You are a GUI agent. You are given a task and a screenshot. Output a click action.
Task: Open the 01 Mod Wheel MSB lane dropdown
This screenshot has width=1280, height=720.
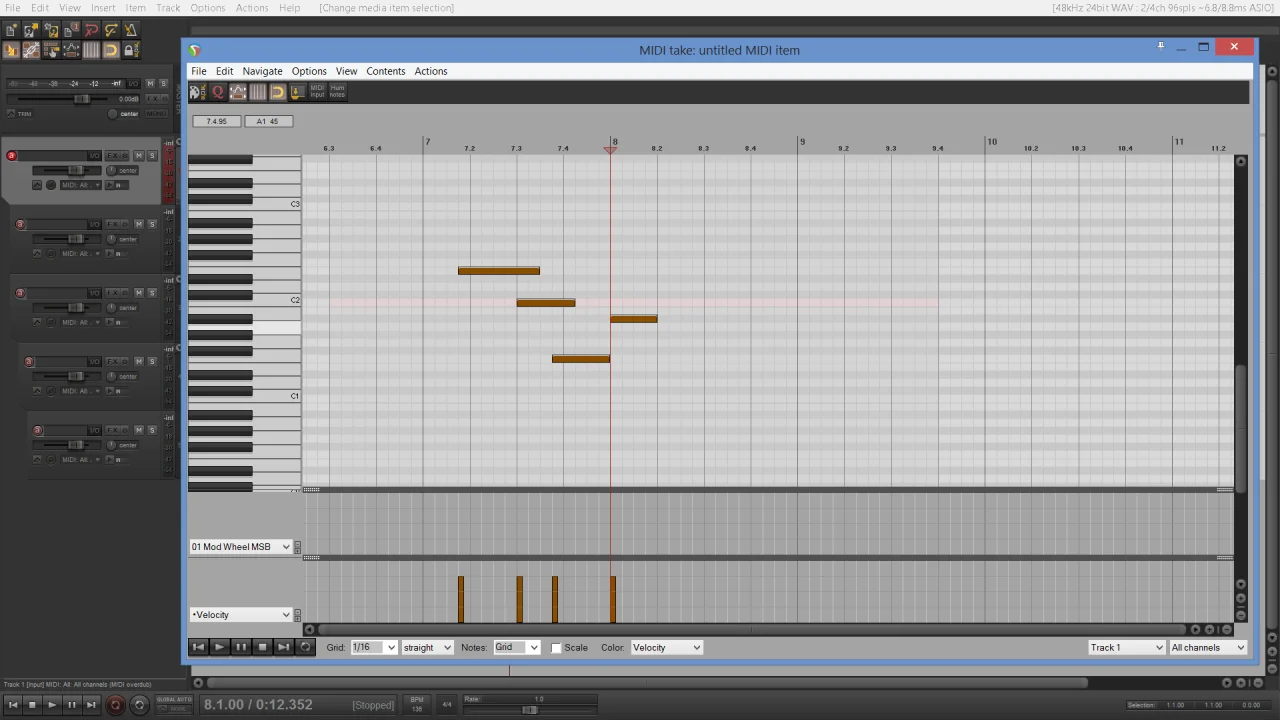pos(240,547)
